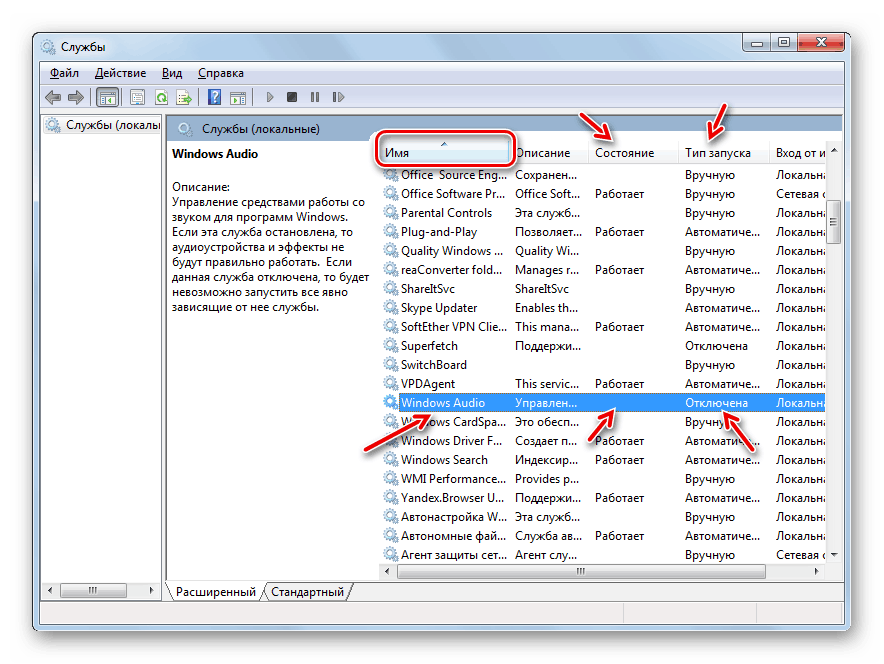
Task: Click the Forward navigation arrow
Action: point(77,96)
